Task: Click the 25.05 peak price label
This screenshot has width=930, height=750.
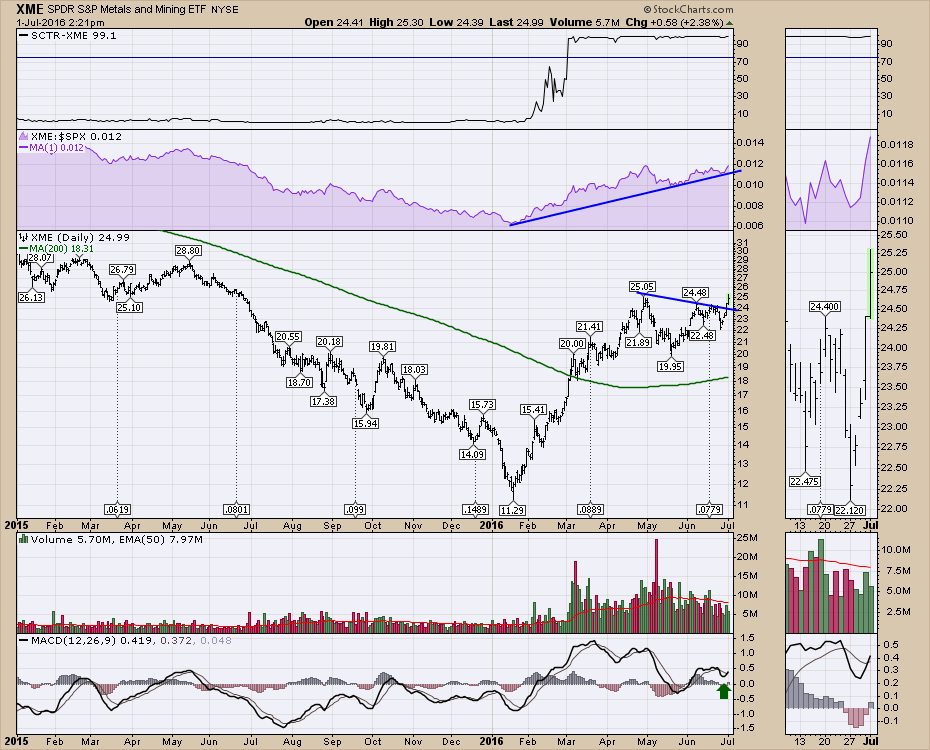Action: (x=642, y=287)
